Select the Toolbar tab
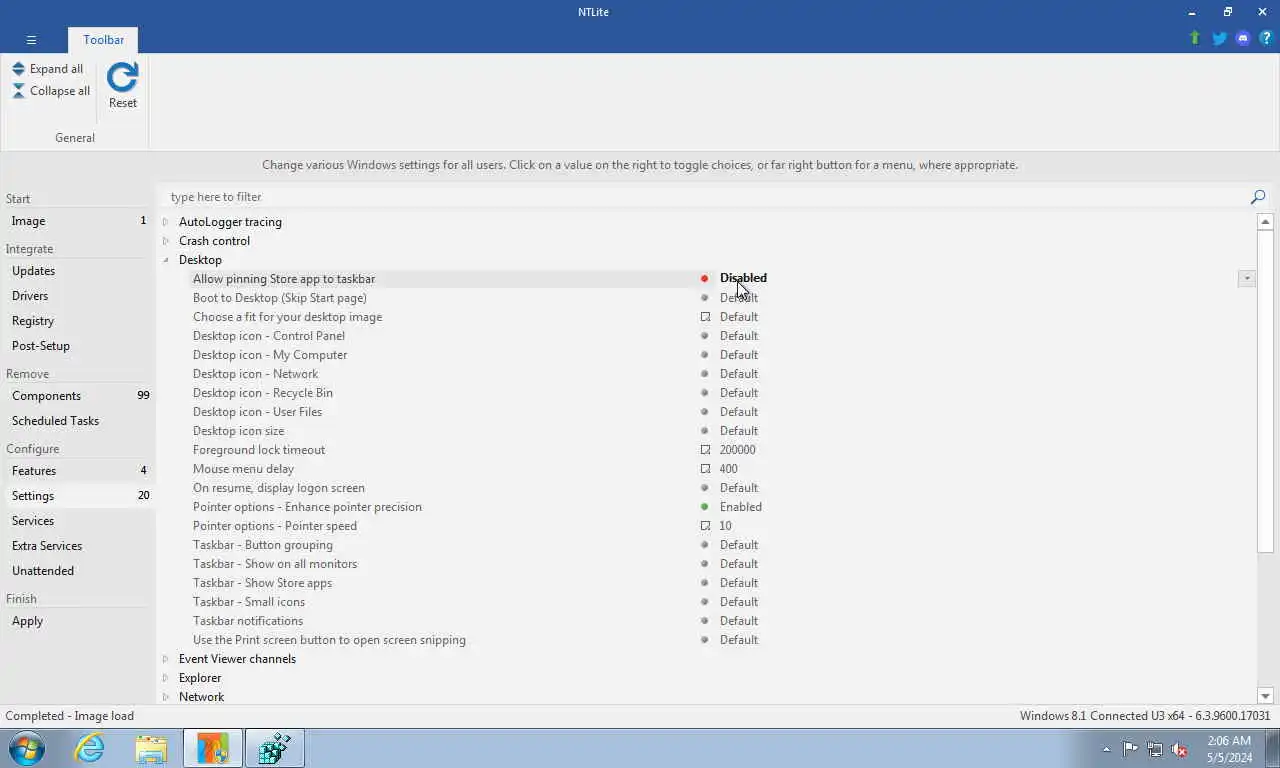1280x768 pixels. (104, 40)
